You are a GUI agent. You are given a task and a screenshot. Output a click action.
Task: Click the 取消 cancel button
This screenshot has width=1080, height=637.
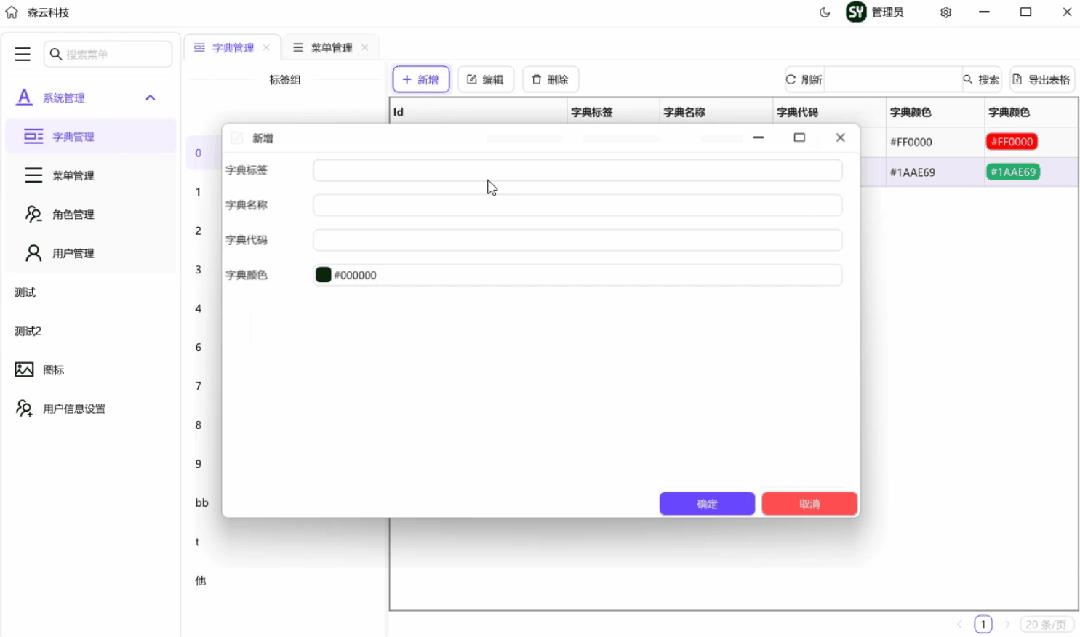coord(809,503)
